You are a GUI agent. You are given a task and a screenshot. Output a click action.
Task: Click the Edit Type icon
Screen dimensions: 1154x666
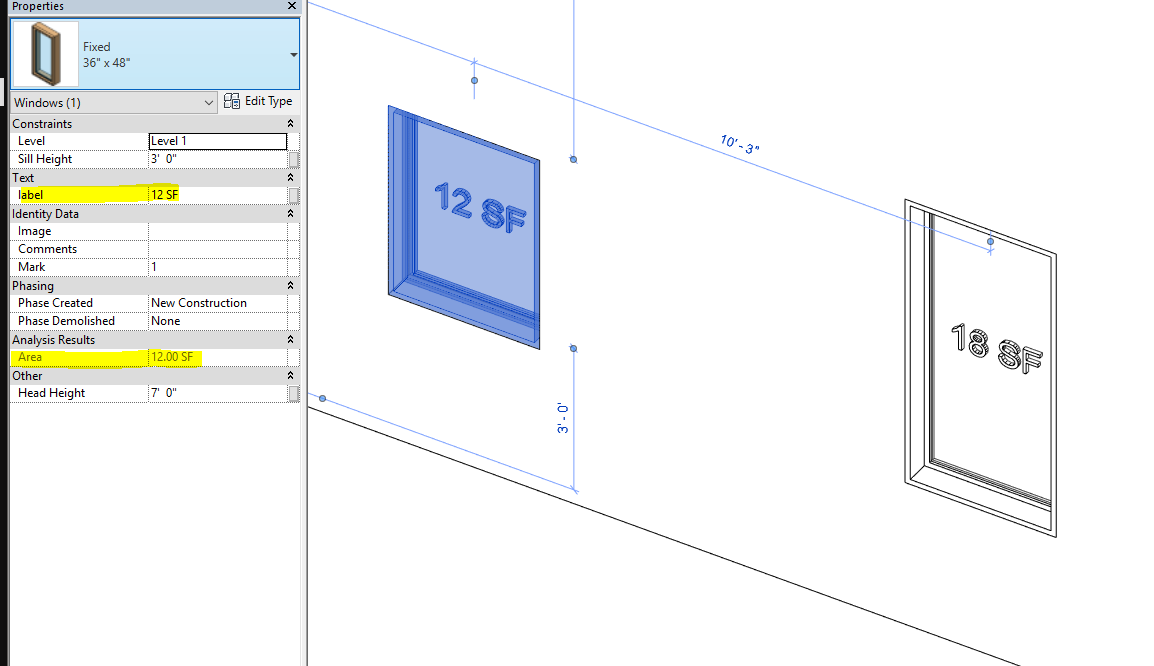point(232,101)
